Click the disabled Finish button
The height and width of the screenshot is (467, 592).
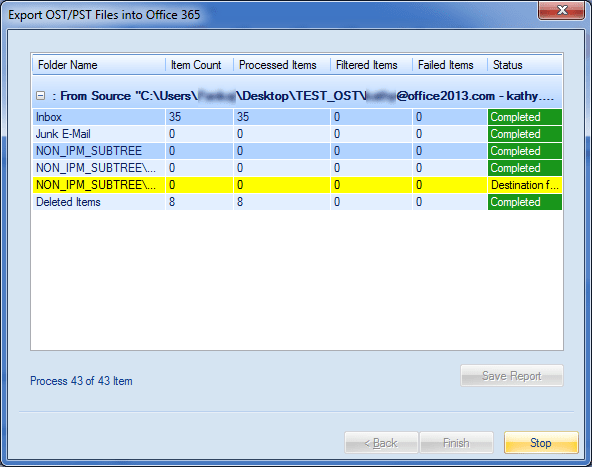point(456,442)
